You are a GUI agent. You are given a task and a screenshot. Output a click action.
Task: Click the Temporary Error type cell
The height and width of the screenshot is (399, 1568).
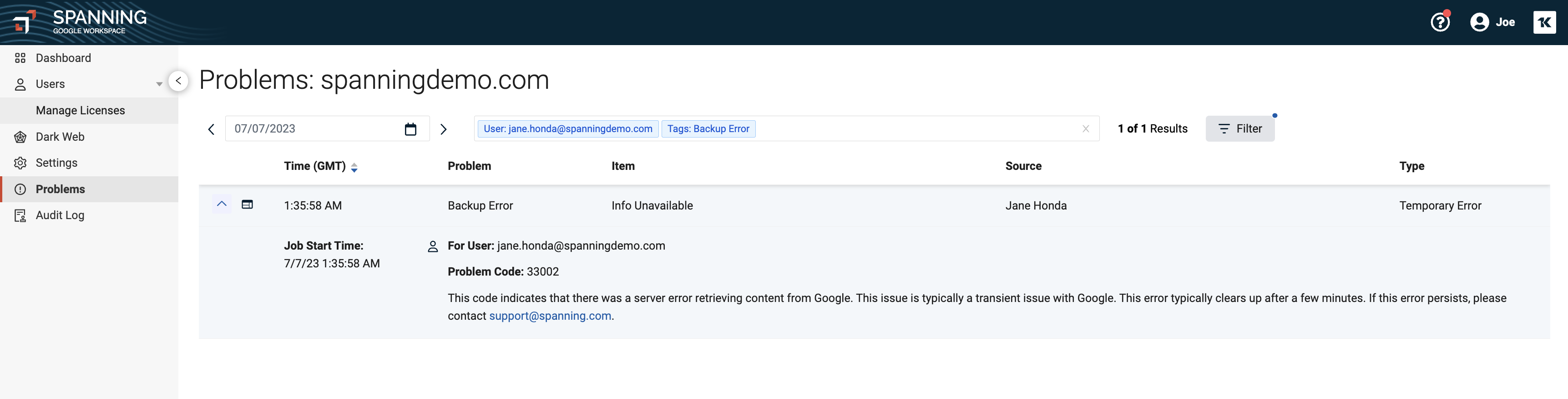click(1440, 205)
